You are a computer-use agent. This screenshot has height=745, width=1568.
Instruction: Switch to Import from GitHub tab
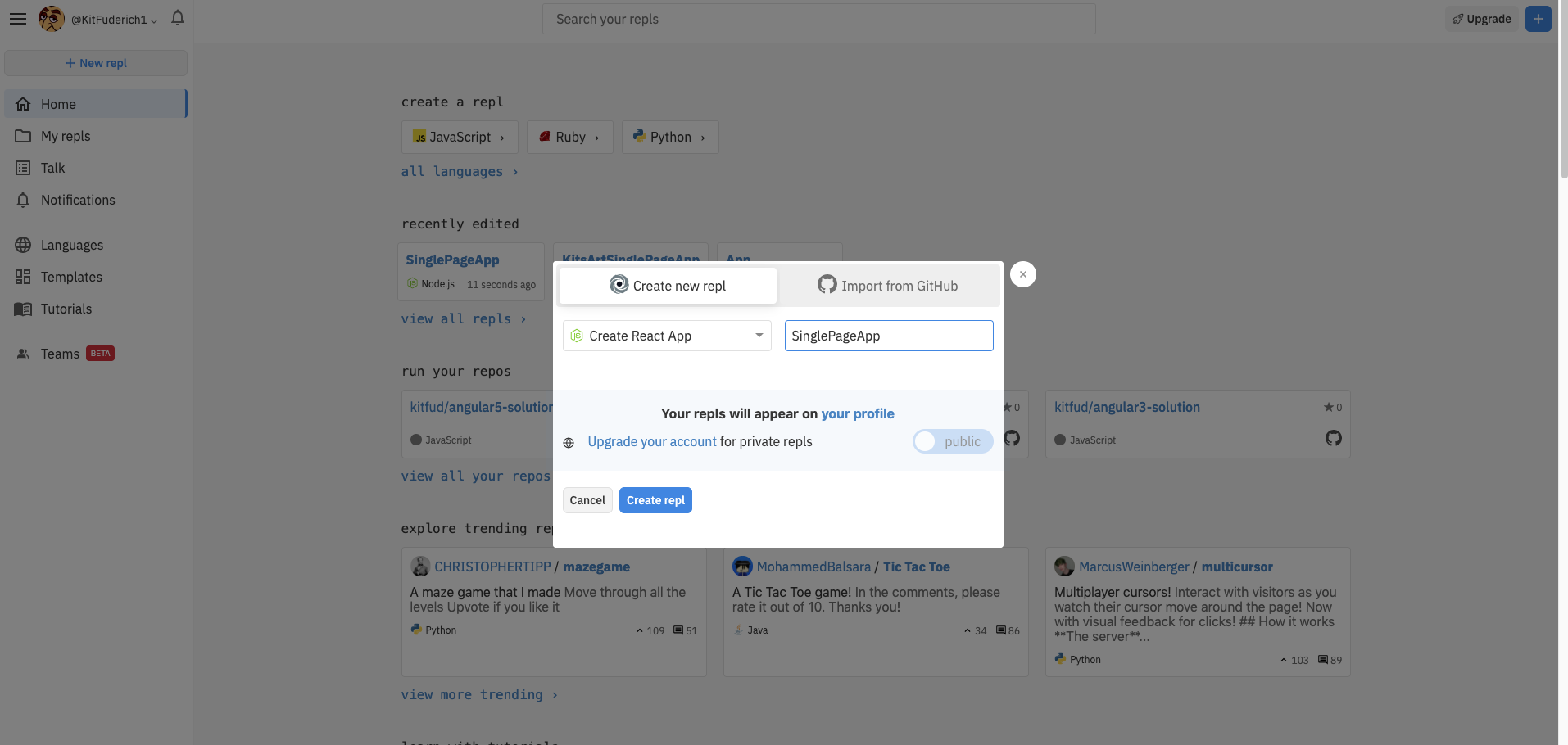[x=888, y=286]
